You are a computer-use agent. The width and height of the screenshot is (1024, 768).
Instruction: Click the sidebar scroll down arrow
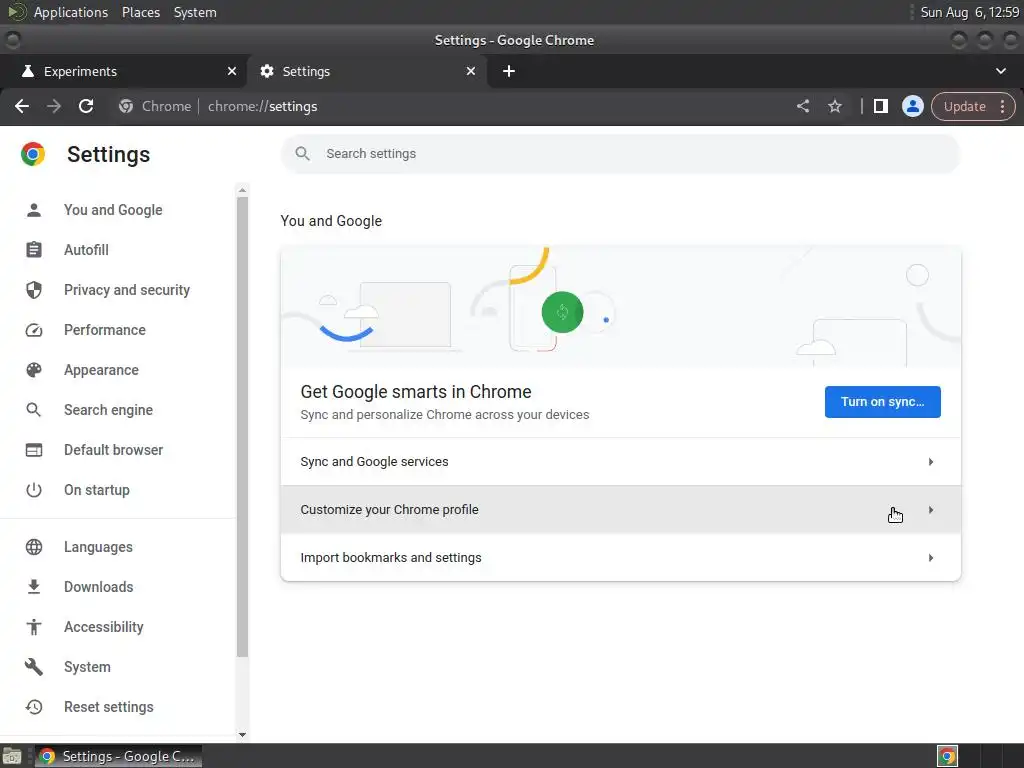242,735
